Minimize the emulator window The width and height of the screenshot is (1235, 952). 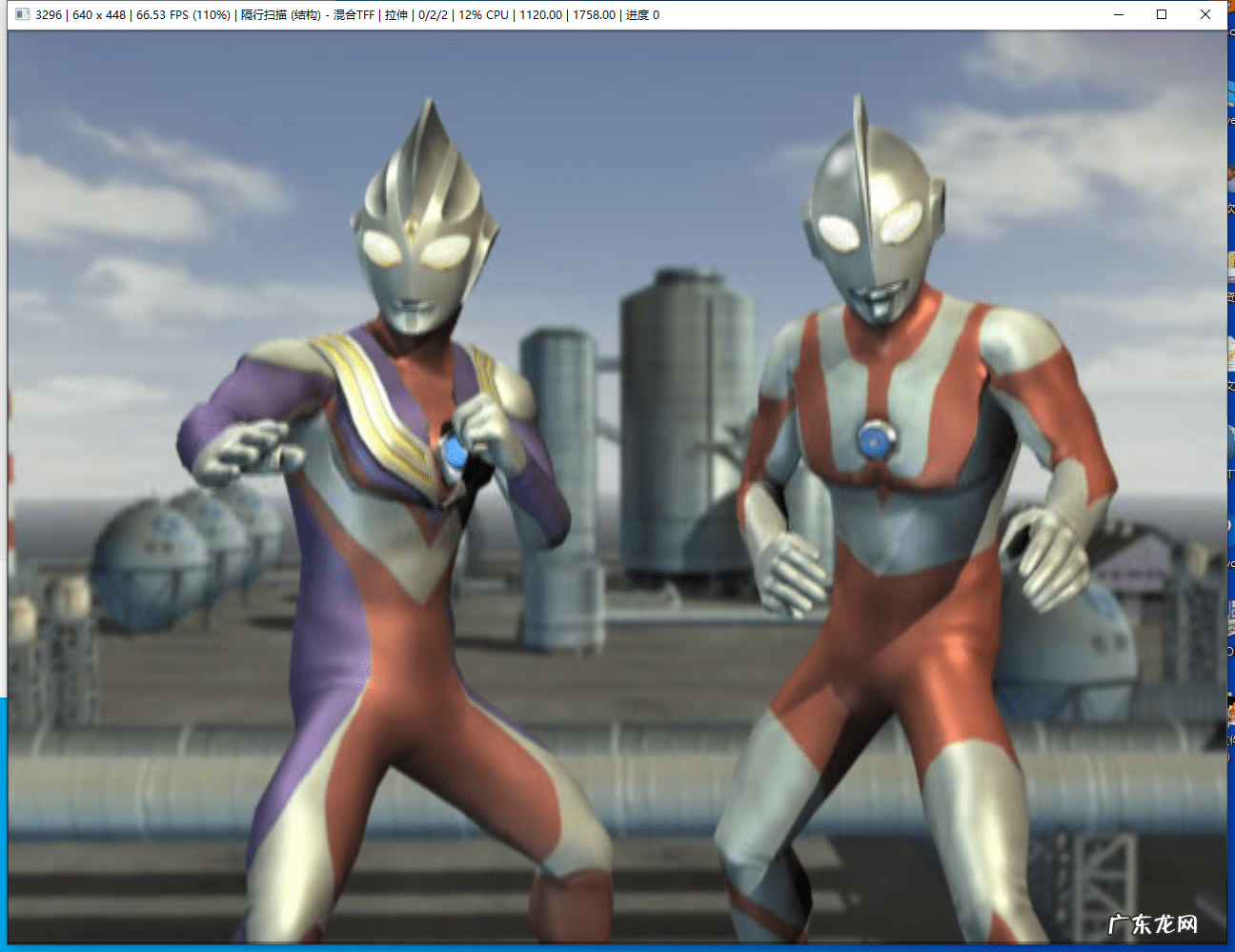1119,14
